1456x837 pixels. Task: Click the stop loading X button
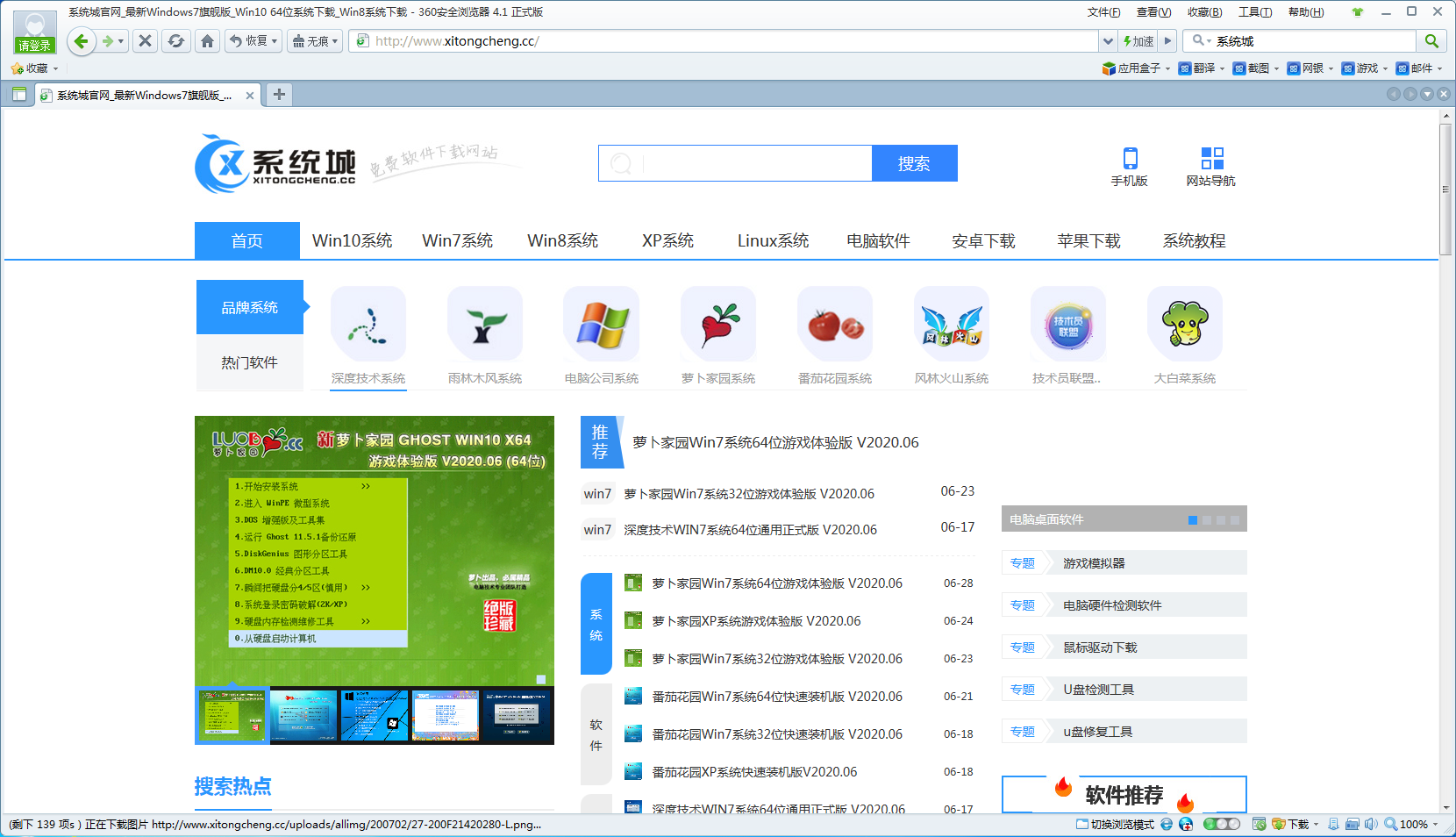pyautogui.click(x=146, y=41)
